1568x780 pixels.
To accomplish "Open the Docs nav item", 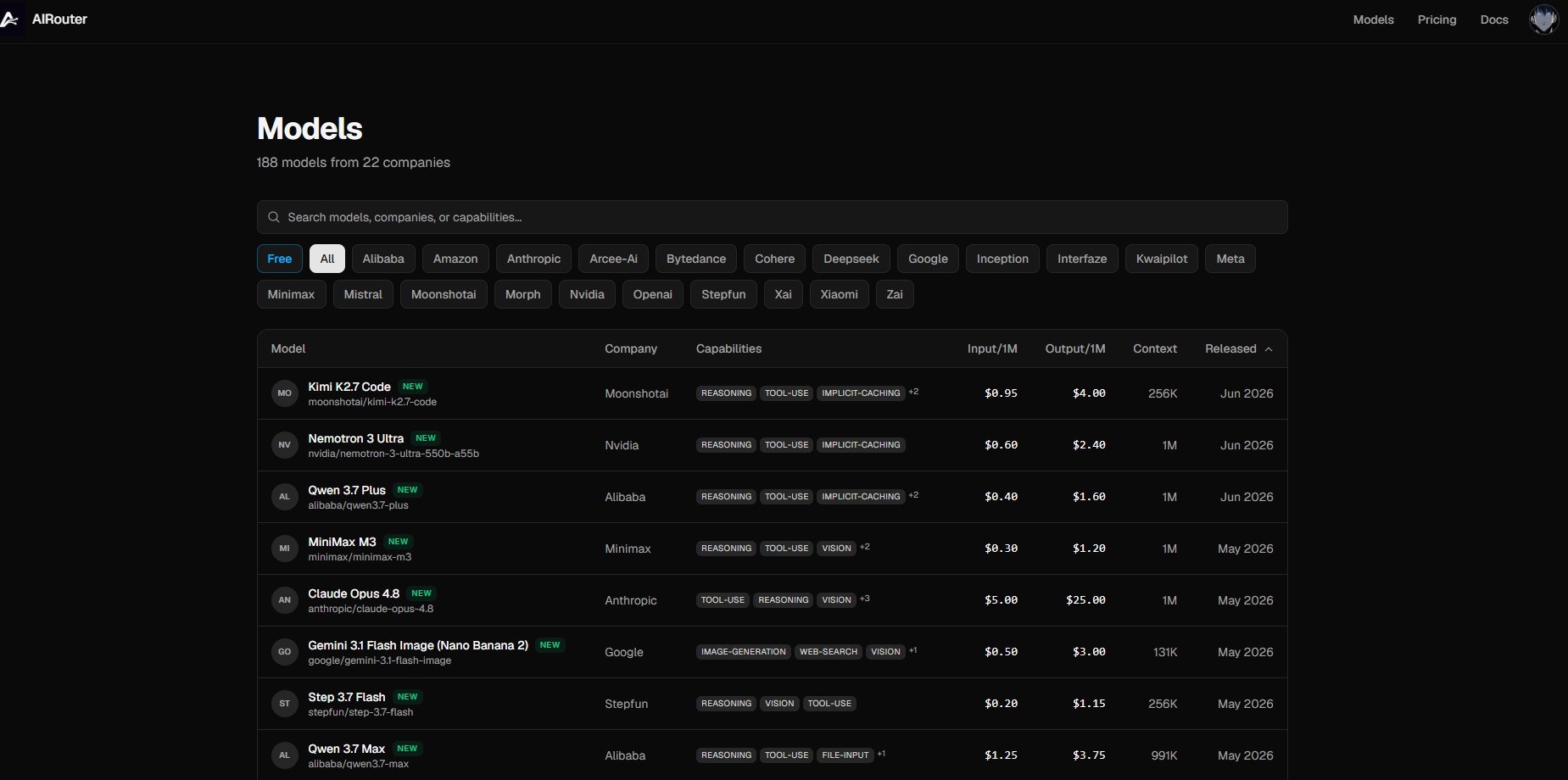I will point(1494,19).
